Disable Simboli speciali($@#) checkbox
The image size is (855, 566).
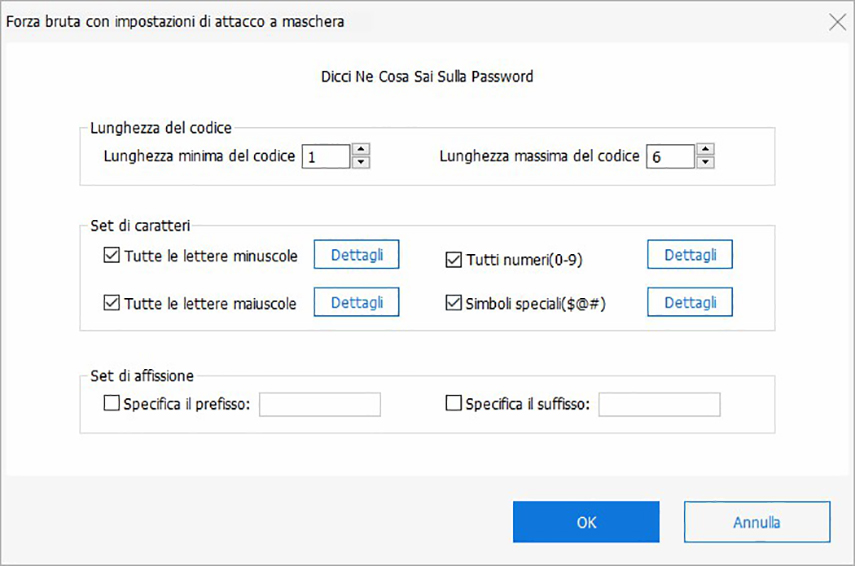tap(453, 303)
